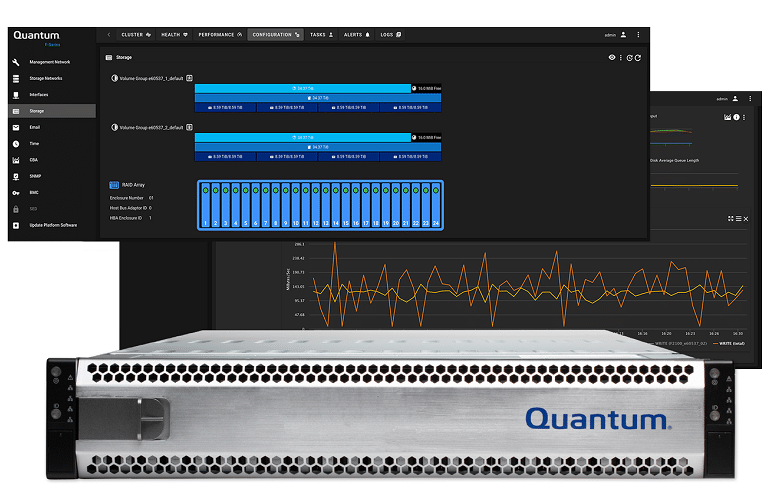
Task: Open the Logs tab
Action: tap(390, 35)
